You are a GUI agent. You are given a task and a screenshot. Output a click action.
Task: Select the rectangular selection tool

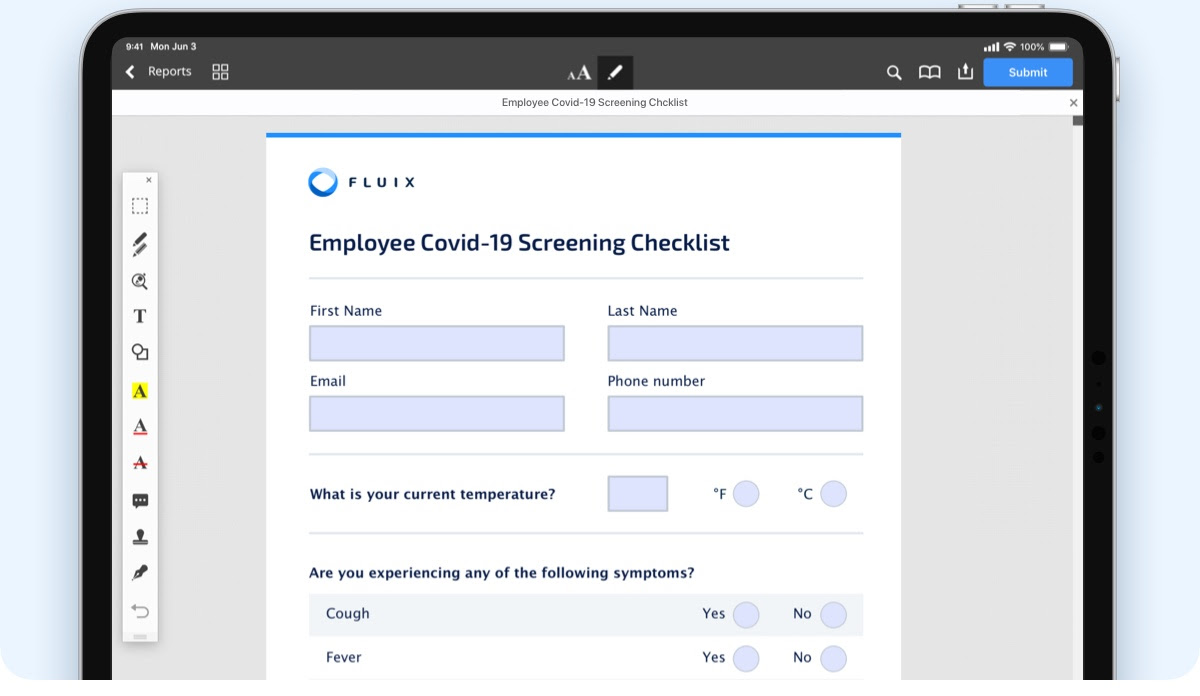(x=140, y=206)
